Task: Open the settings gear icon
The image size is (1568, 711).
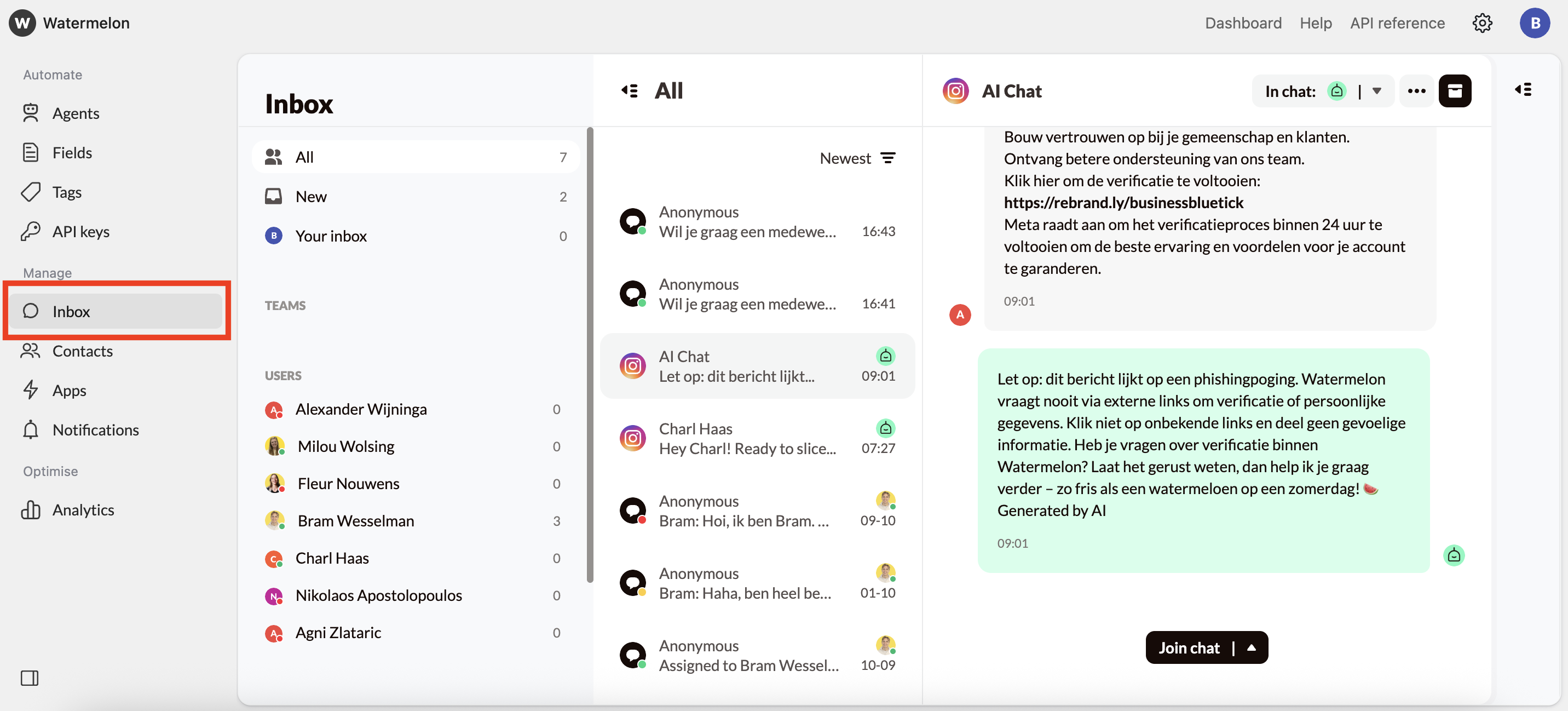Action: 1481,23
